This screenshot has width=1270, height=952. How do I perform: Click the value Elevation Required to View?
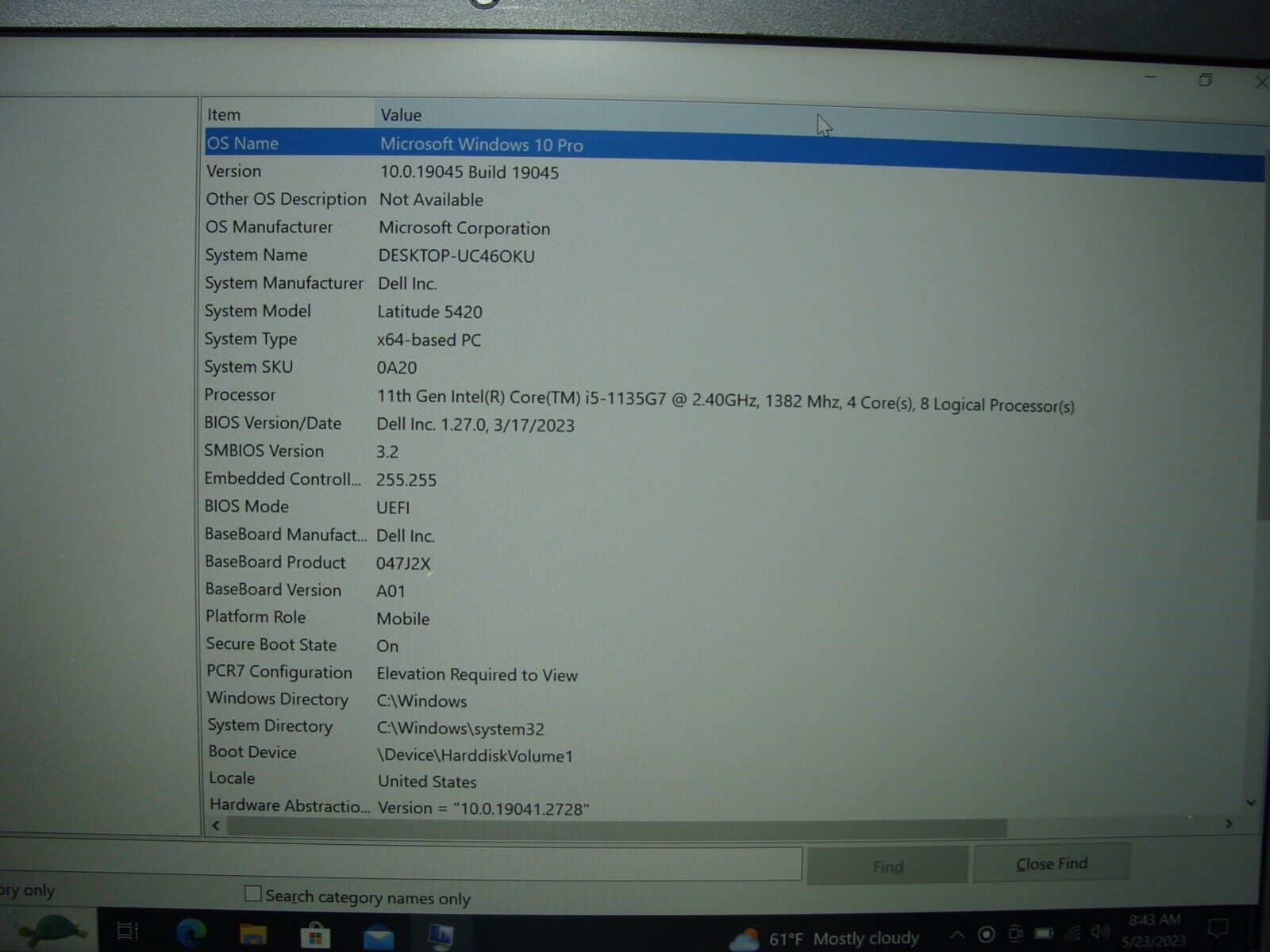coord(477,675)
